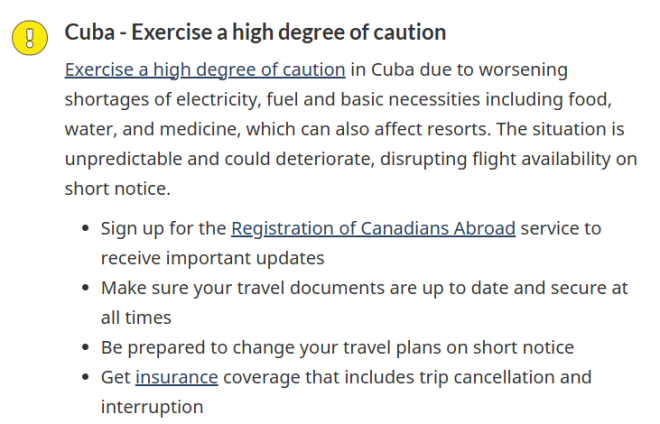This screenshot has height=424, width=660.
Task: Click the yellow caution exclamation icon
Action: point(31,36)
